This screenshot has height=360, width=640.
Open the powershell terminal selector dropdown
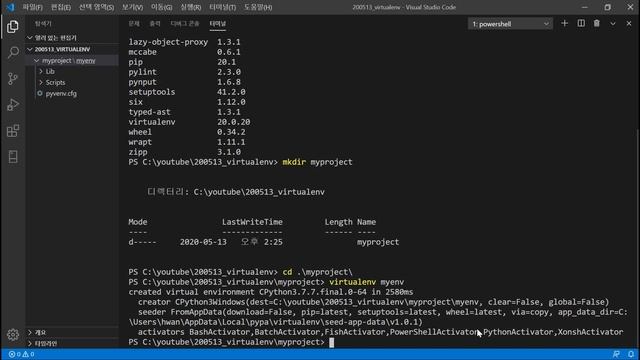tap(510, 24)
